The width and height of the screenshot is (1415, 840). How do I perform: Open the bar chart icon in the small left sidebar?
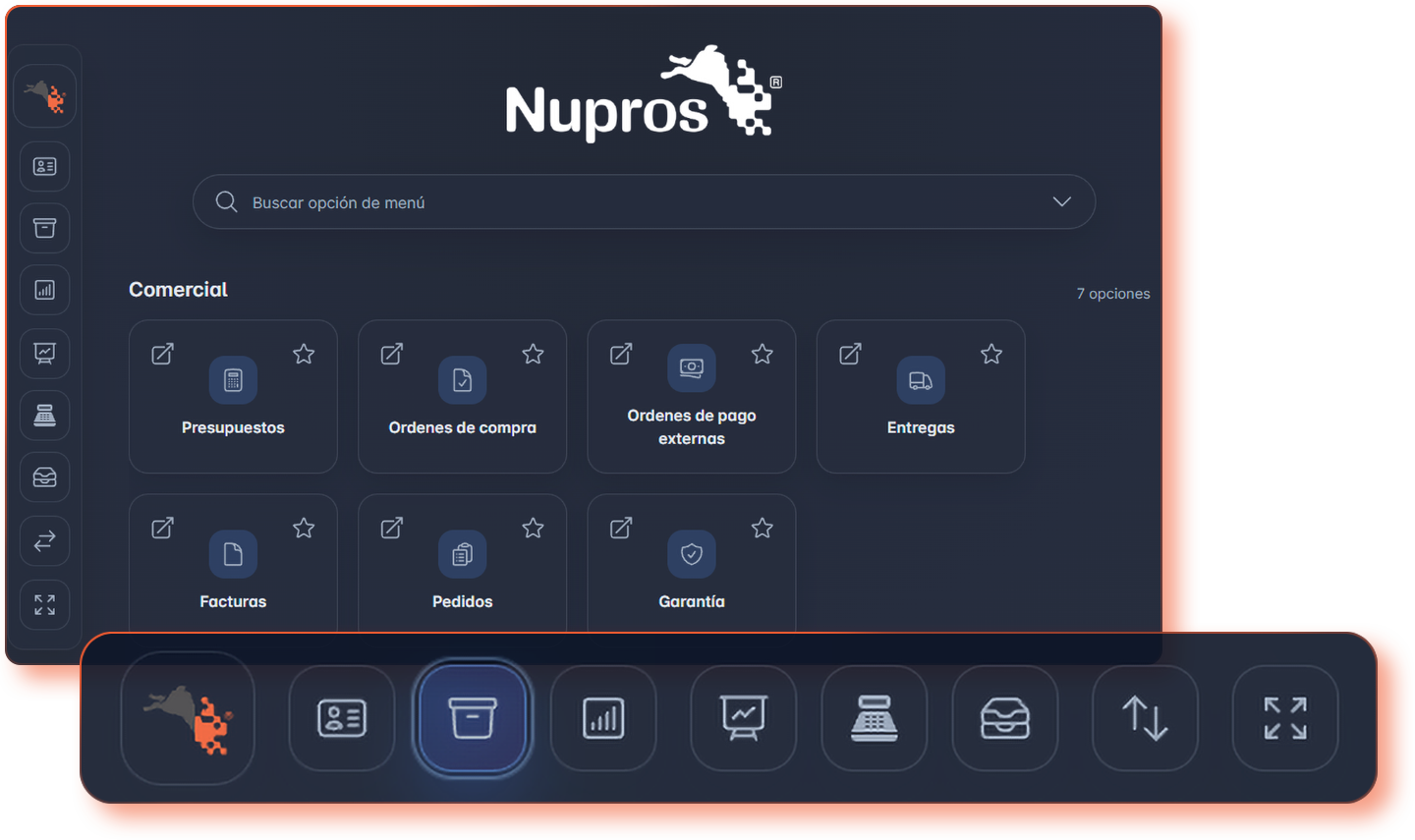click(45, 290)
